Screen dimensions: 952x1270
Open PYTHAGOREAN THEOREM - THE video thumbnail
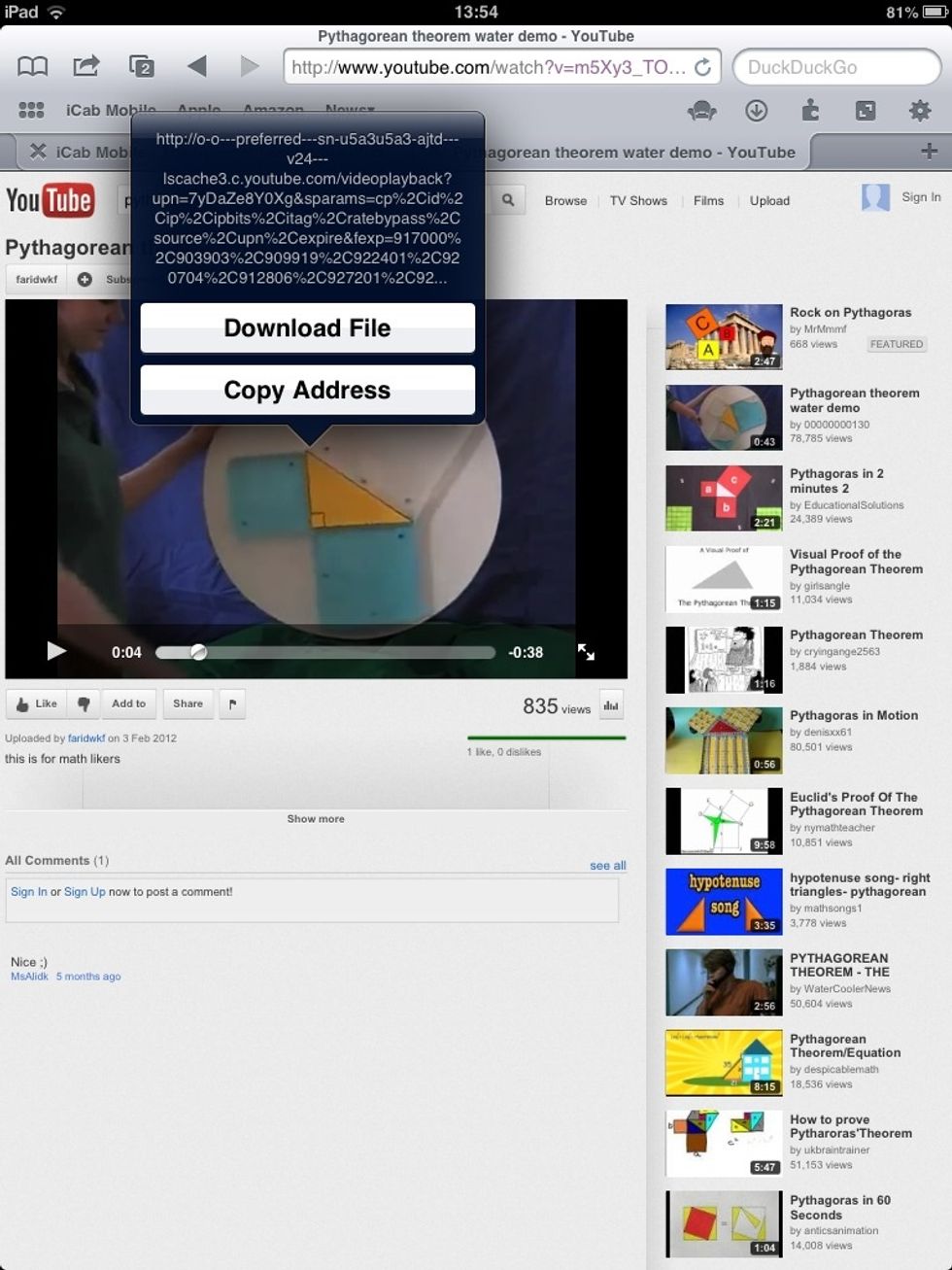click(x=724, y=982)
